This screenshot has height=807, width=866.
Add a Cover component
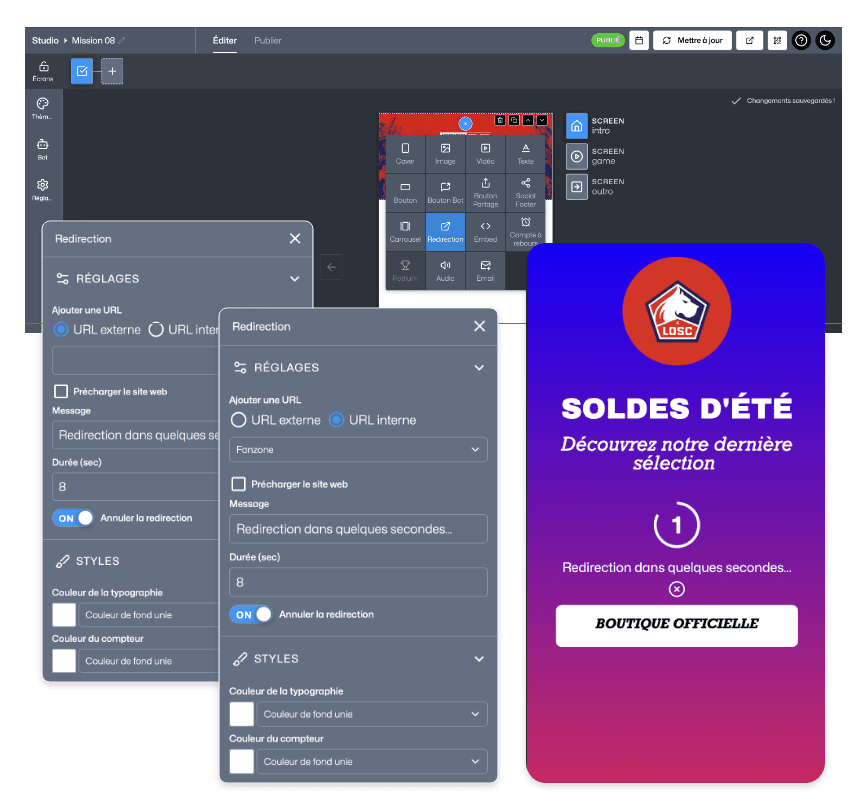(x=405, y=154)
